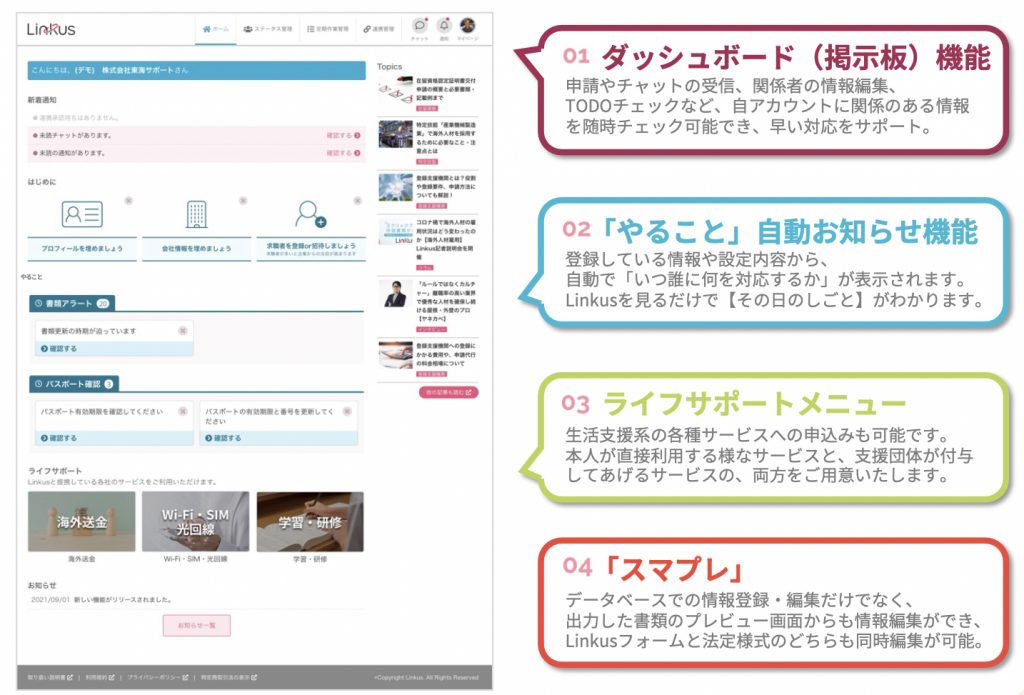Open the Wi-Fi・SIM・光回線 tile

(196, 521)
